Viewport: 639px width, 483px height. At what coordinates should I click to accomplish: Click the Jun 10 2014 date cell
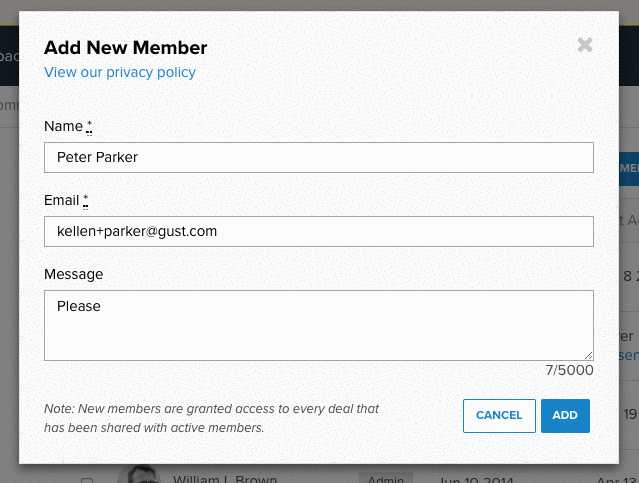tap(476, 479)
